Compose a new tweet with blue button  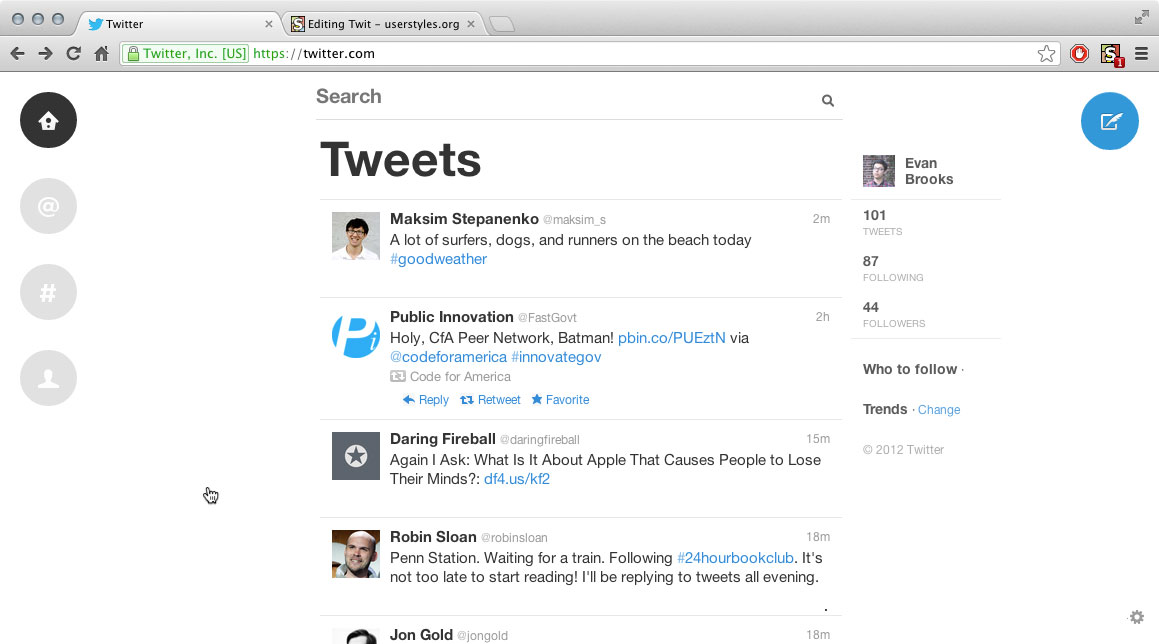pyautogui.click(x=1109, y=121)
